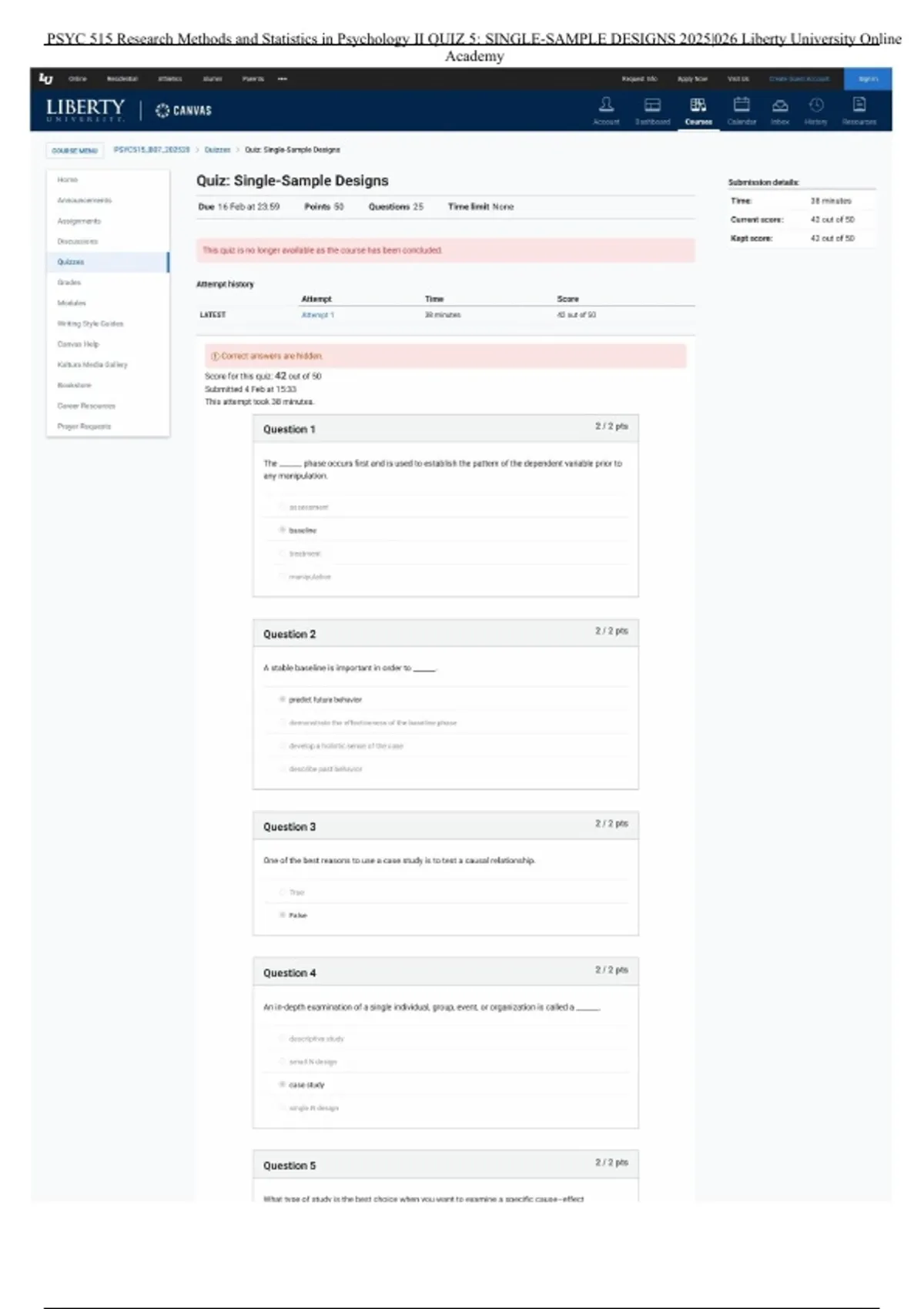
Task: Select the 'False' radio option in Question 3
Action: [283, 915]
